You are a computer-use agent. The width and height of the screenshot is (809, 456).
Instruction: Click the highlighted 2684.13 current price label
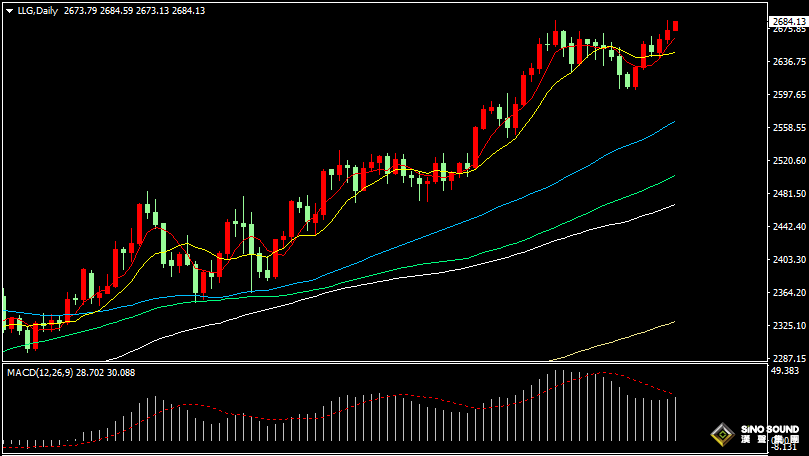tap(789, 21)
